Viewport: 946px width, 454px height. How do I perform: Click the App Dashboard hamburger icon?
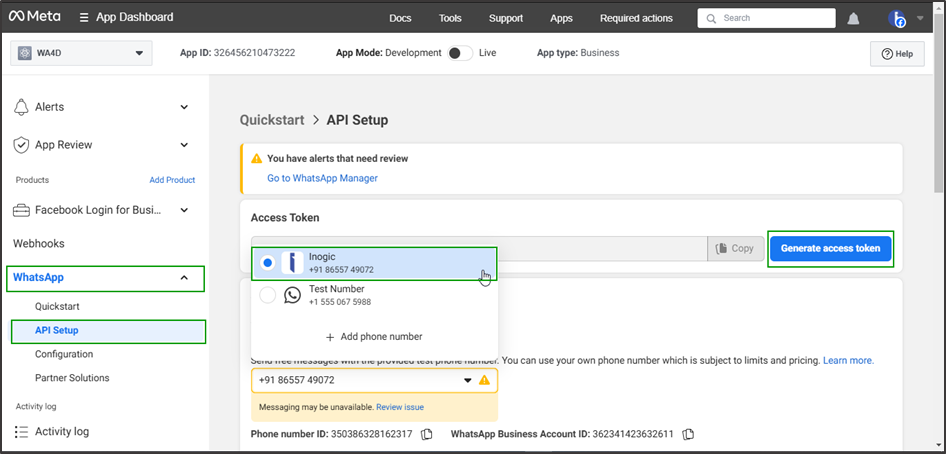(x=84, y=18)
